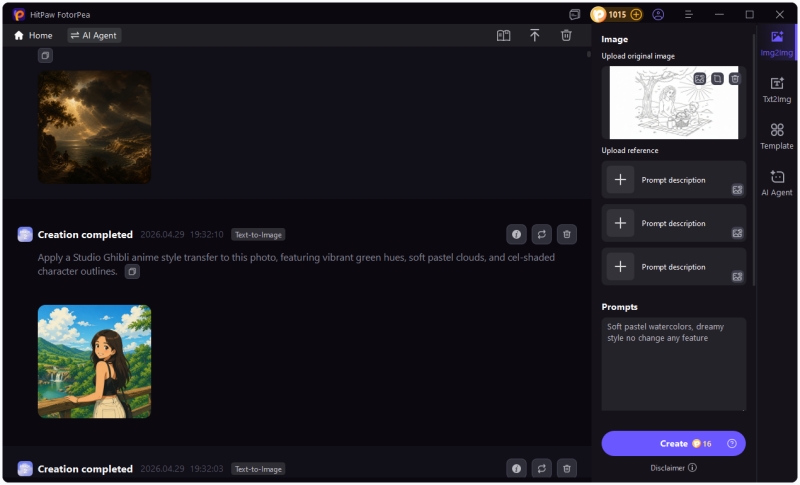The image size is (800, 485).
Task: Click the gallery icon on the third reference slot
Action: pos(737,276)
